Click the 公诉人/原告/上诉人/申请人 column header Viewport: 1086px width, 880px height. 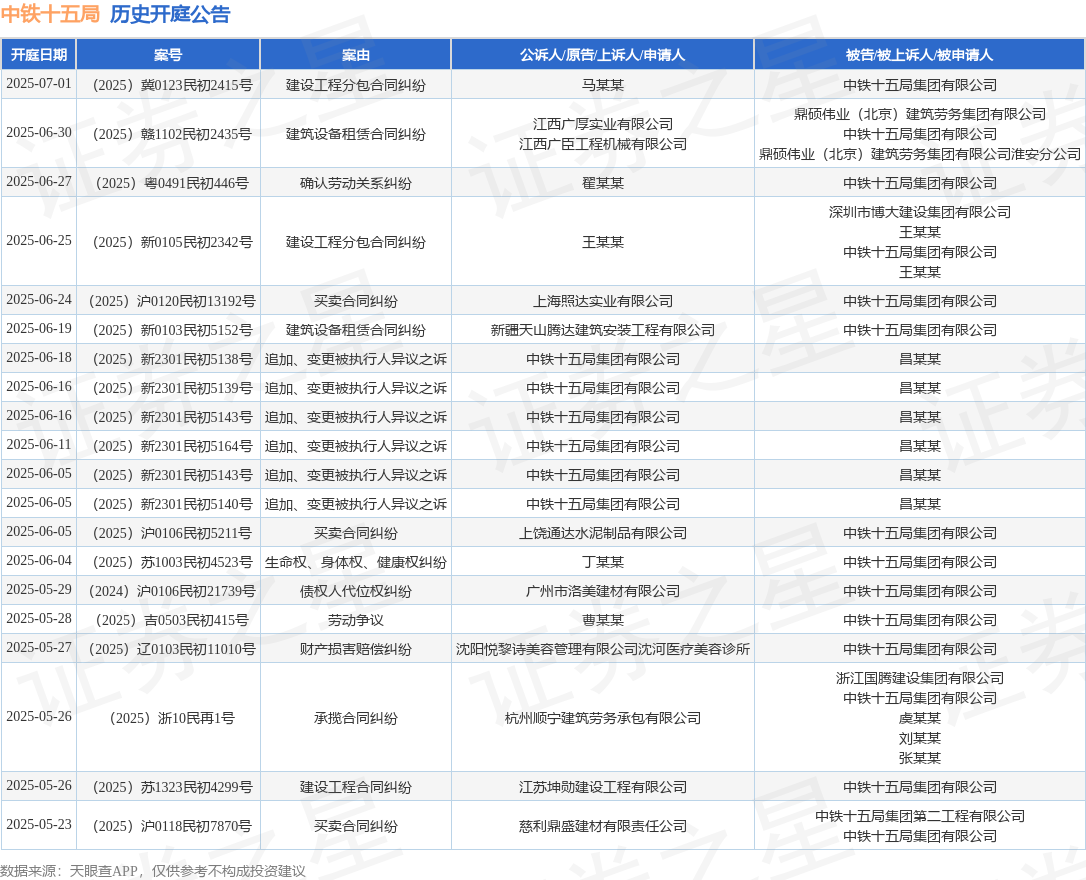pyautogui.click(x=603, y=55)
